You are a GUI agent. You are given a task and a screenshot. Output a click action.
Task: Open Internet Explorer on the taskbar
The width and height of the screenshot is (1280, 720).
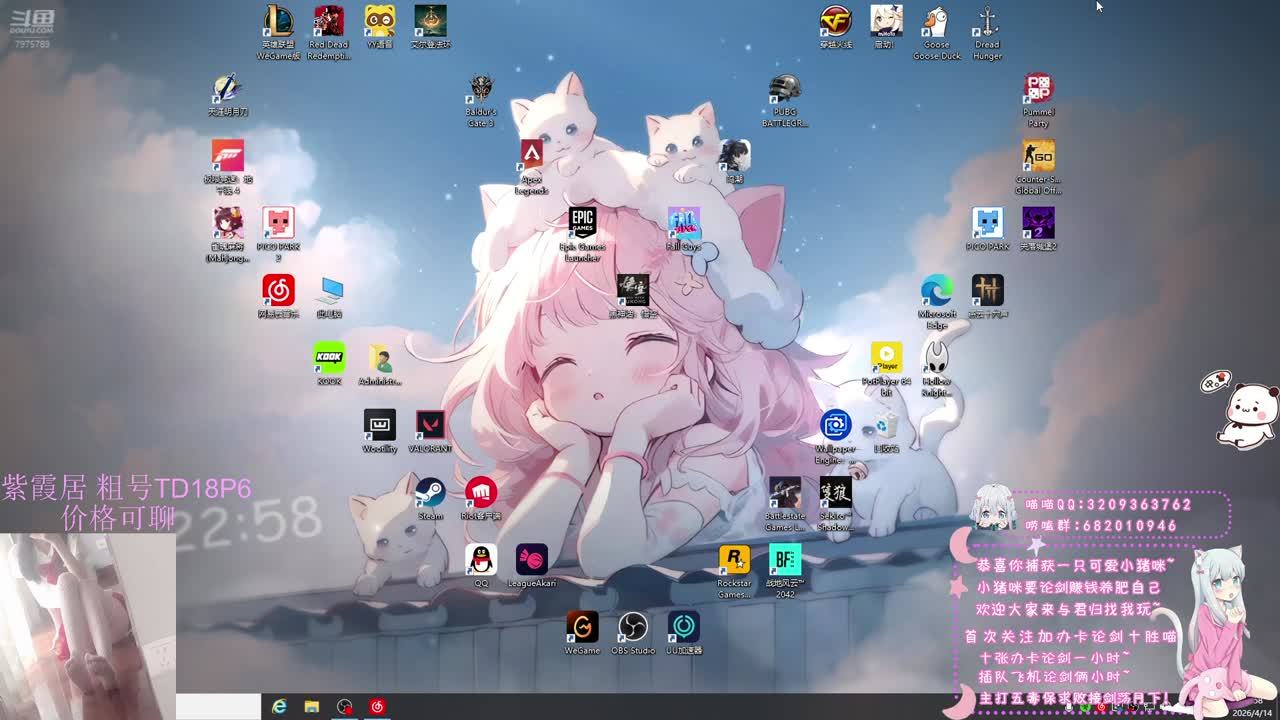tap(279, 706)
